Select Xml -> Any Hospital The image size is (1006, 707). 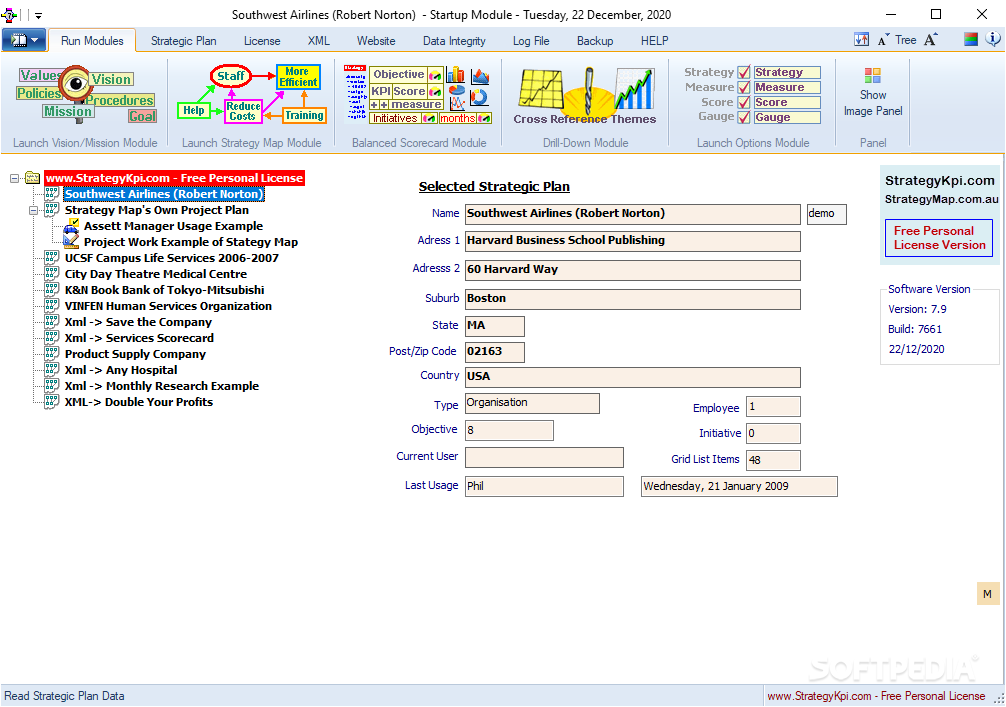click(121, 370)
